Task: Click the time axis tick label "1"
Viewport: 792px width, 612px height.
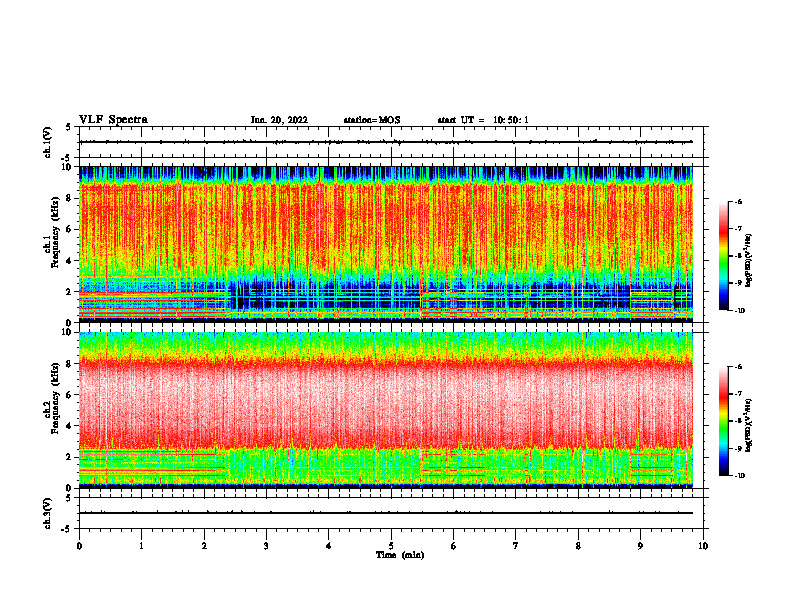Action: click(x=141, y=546)
